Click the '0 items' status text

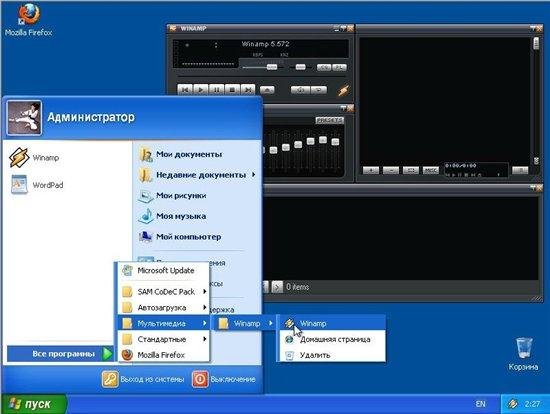click(x=297, y=287)
